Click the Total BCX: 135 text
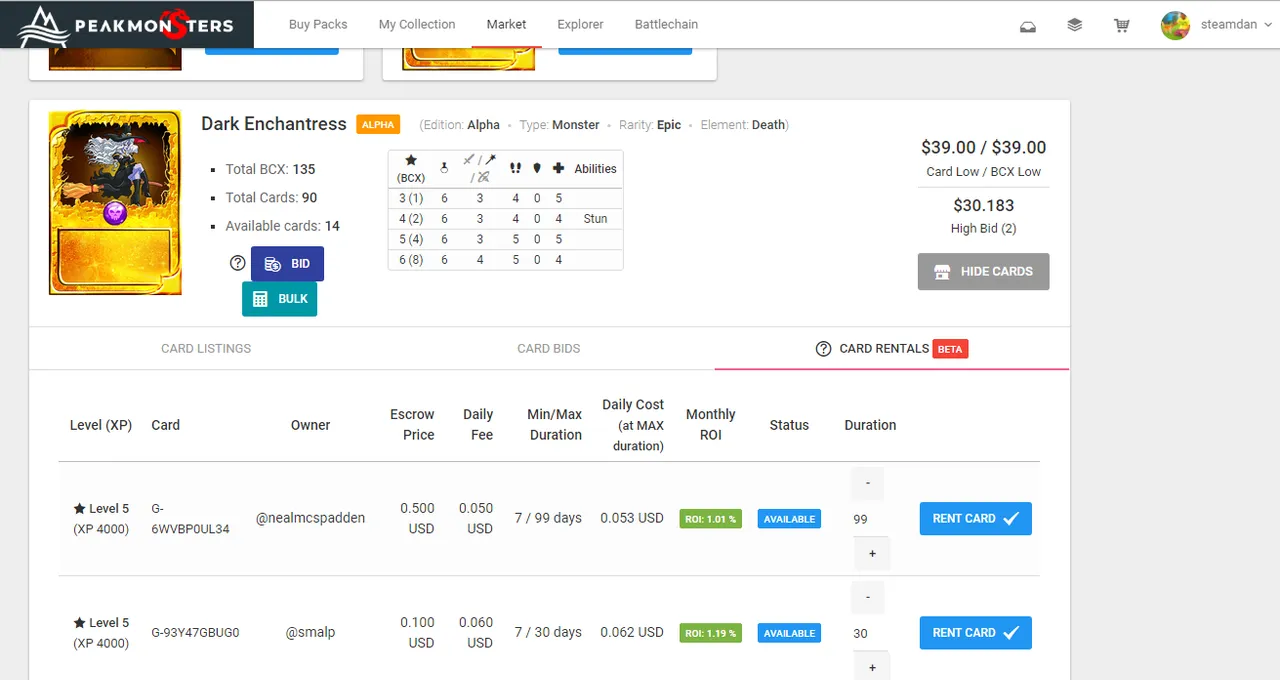The width and height of the screenshot is (1280, 680). (x=270, y=169)
